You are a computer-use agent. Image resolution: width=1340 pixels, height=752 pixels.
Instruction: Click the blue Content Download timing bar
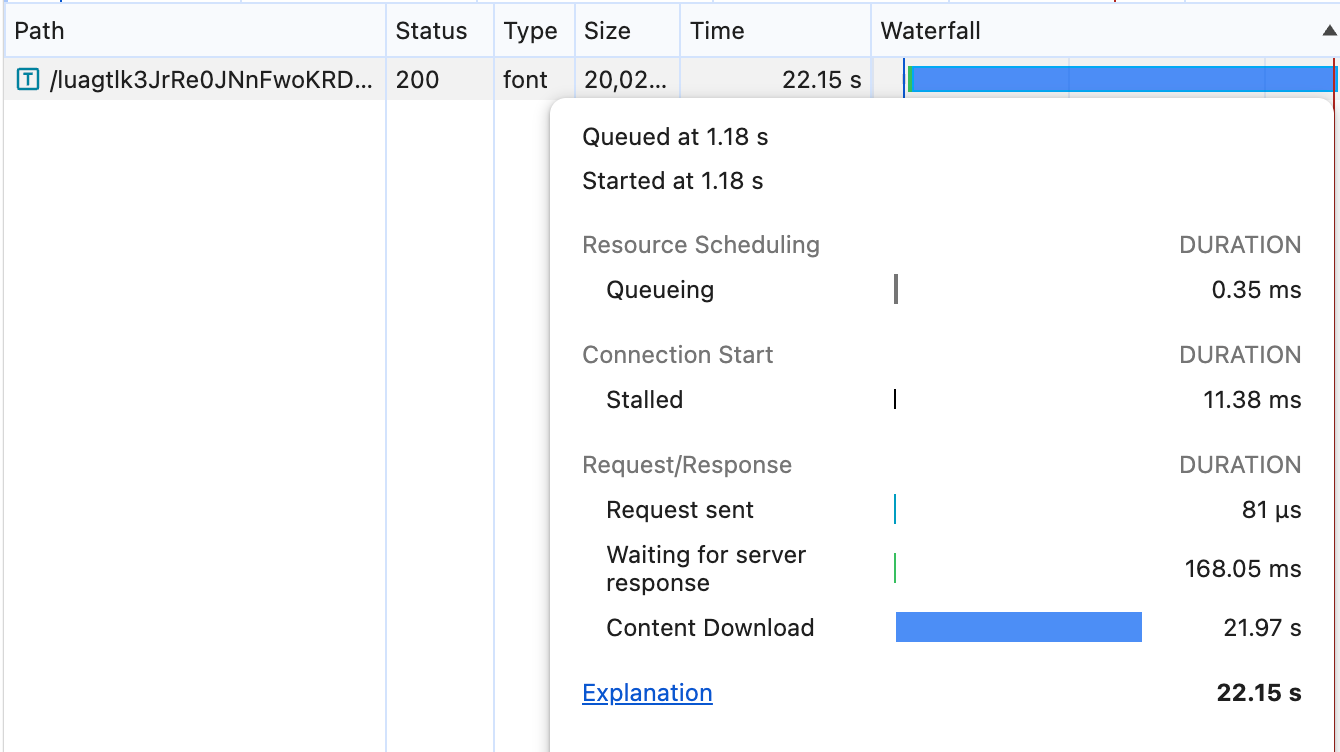click(1018, 627)
